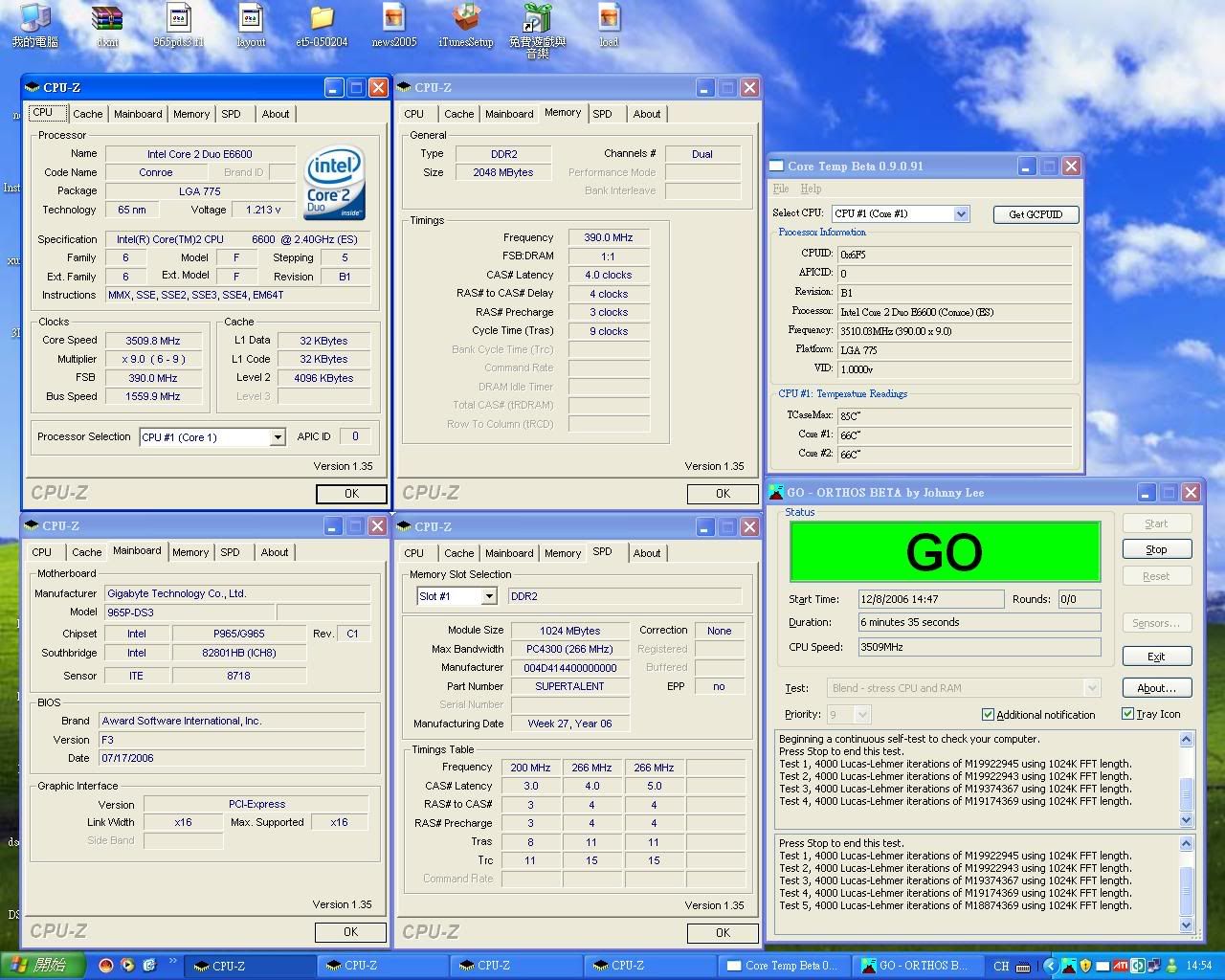Image resolution: width=1225 pixels, height=980 pixels.
Task: Open the Processor Selection dropdown
Action: [x=278, y=437]
